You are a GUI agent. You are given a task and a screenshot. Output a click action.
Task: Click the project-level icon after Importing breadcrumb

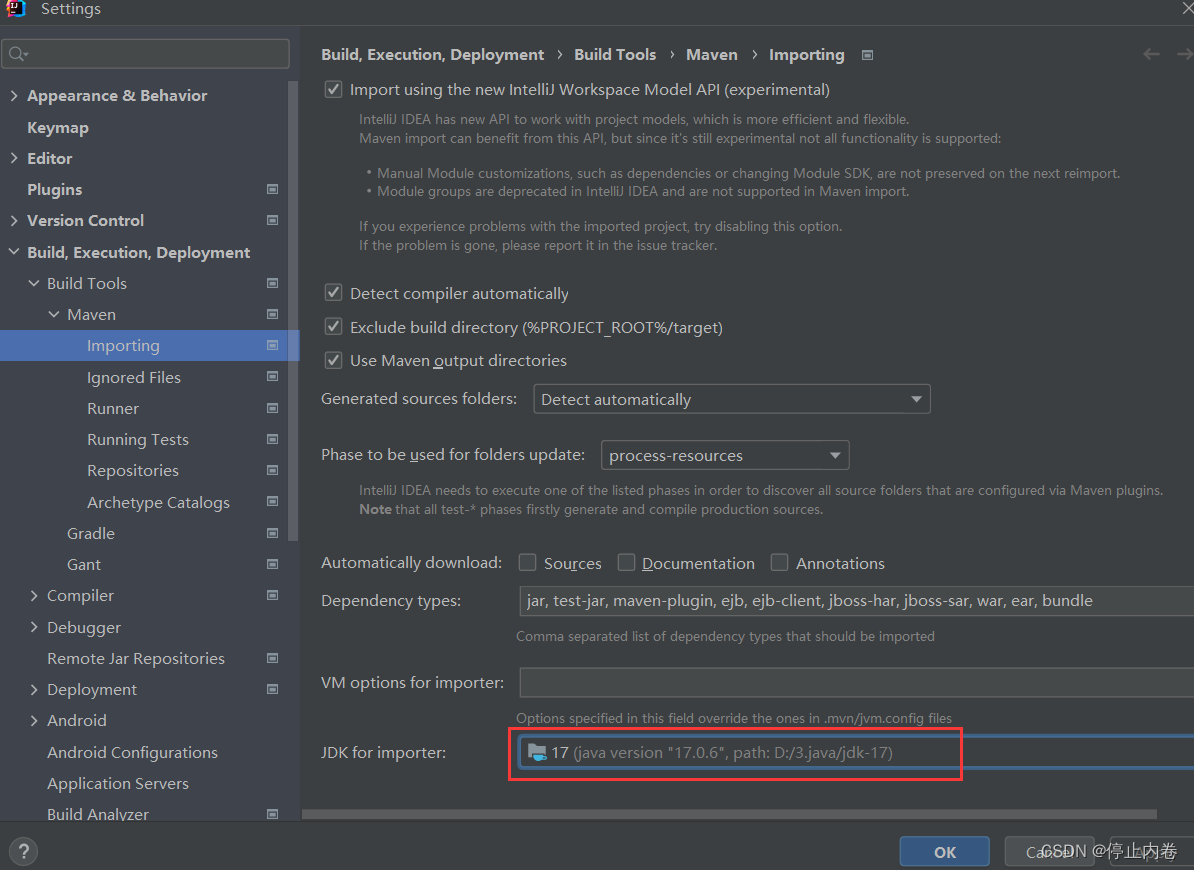click(x=867, y=55)
